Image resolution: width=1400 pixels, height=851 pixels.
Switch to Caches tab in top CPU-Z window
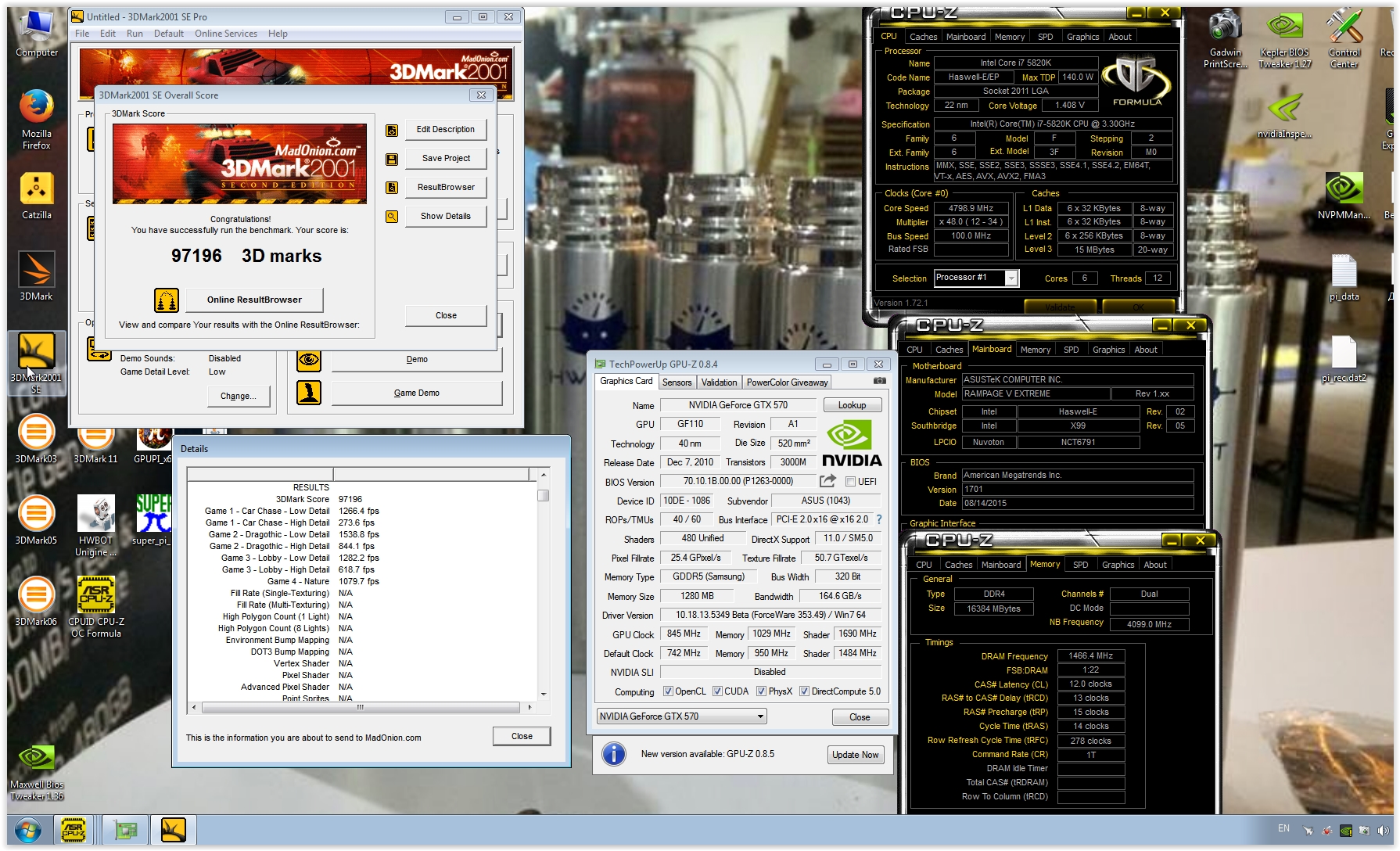[923, 37]
